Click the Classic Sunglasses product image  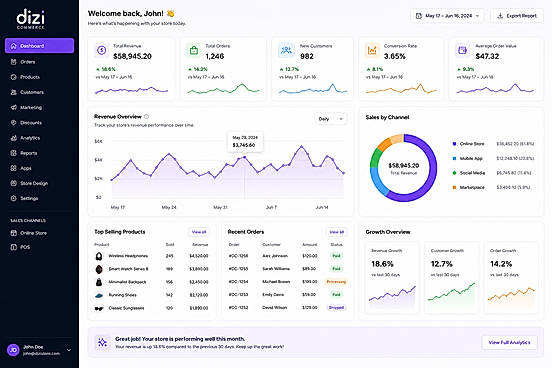click(99, 308)
